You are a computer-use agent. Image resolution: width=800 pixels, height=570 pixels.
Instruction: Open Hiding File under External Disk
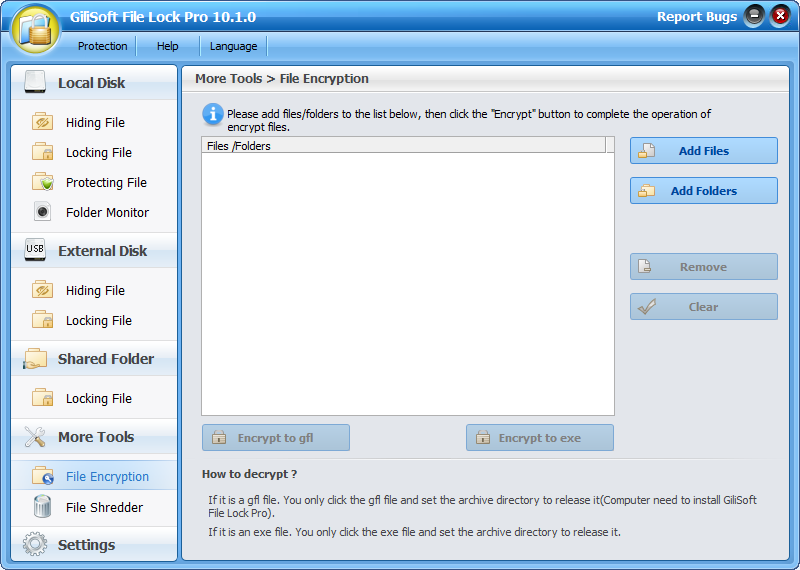pos(95,290)
